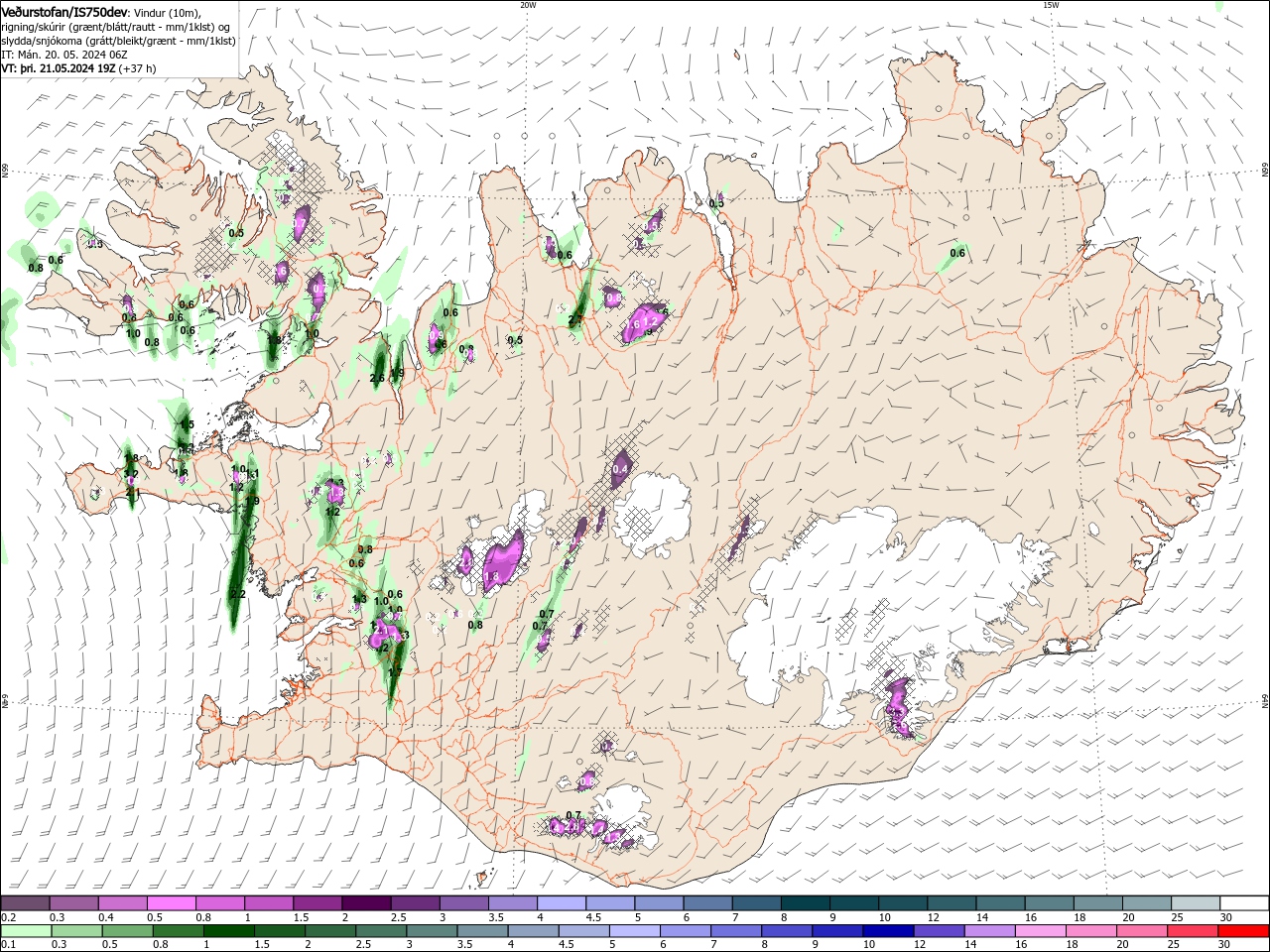The image size is (1270, 952).
Task: Pick the darkest purple top-row swatch between 2 and 2.5
Action: tap(365, 903)
